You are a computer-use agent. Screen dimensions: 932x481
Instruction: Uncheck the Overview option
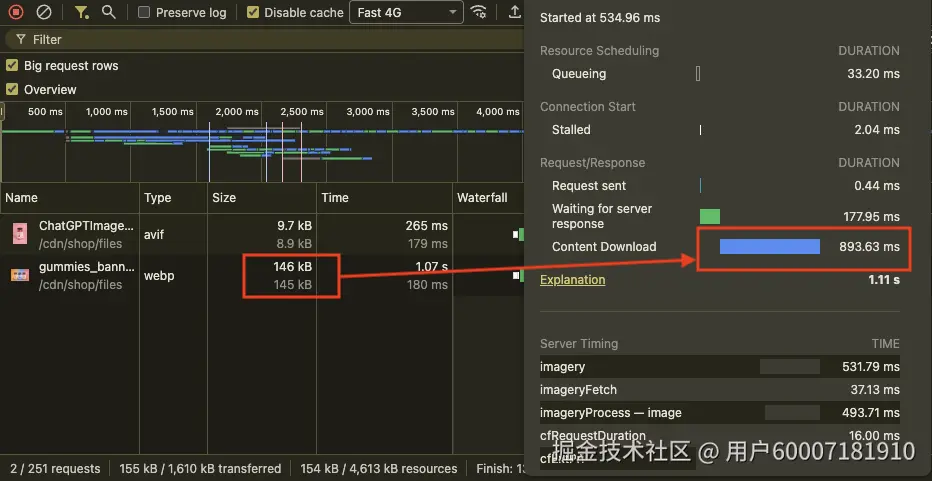(11, 89)
